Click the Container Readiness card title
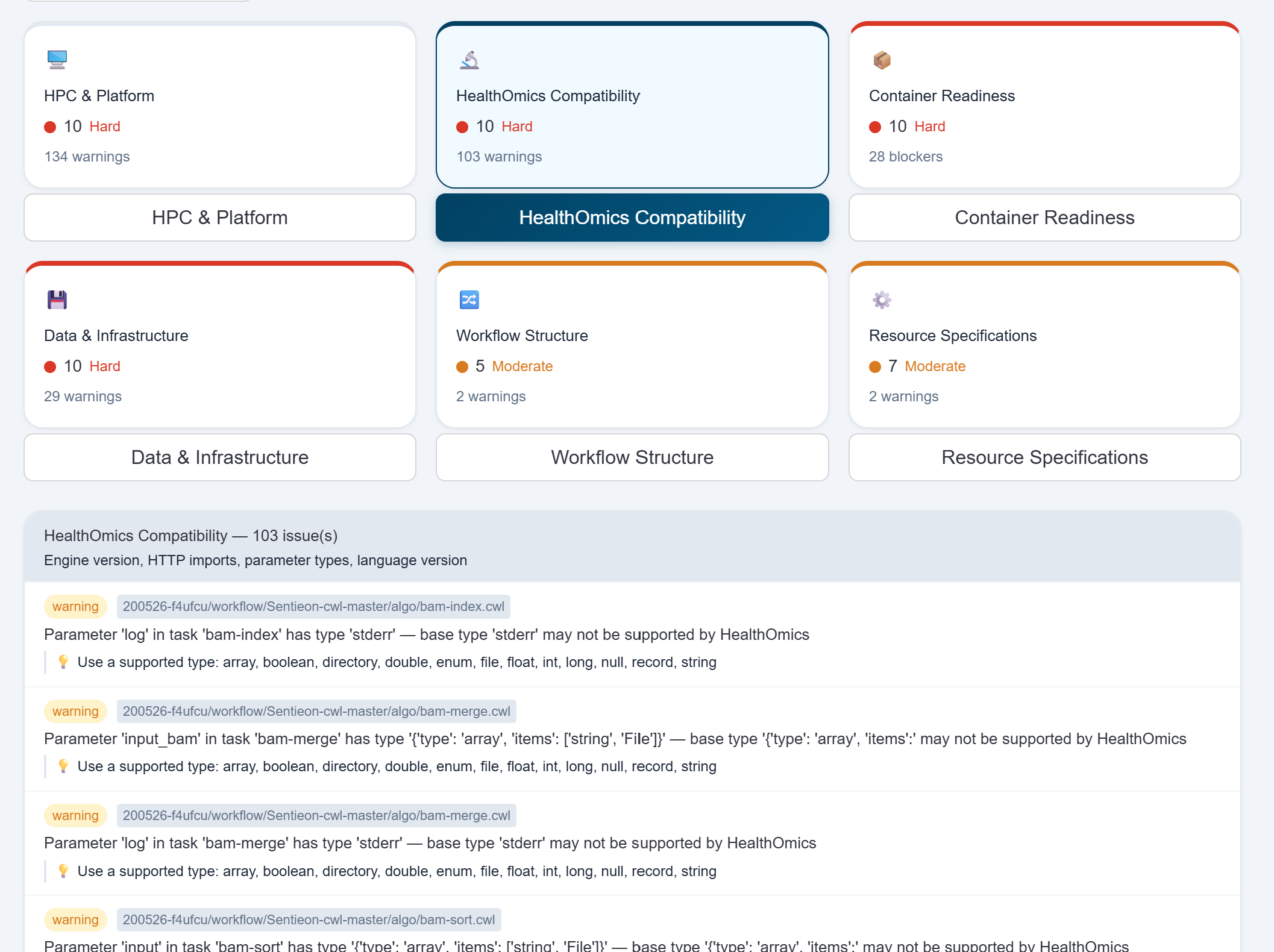The width and height of the screenshot is (1274, 952). click(942, 96)
